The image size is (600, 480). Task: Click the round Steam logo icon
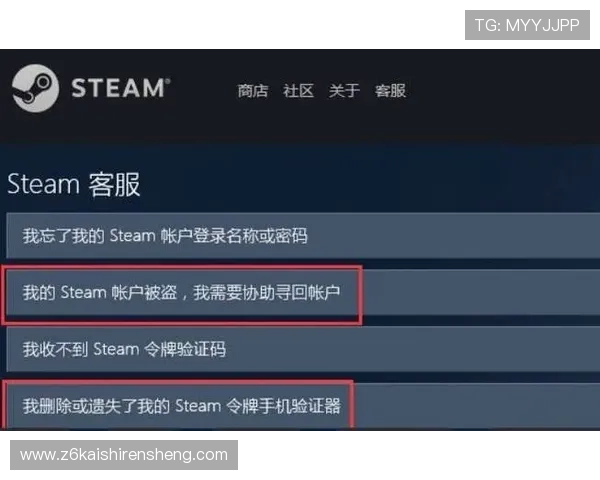[35, 88]
